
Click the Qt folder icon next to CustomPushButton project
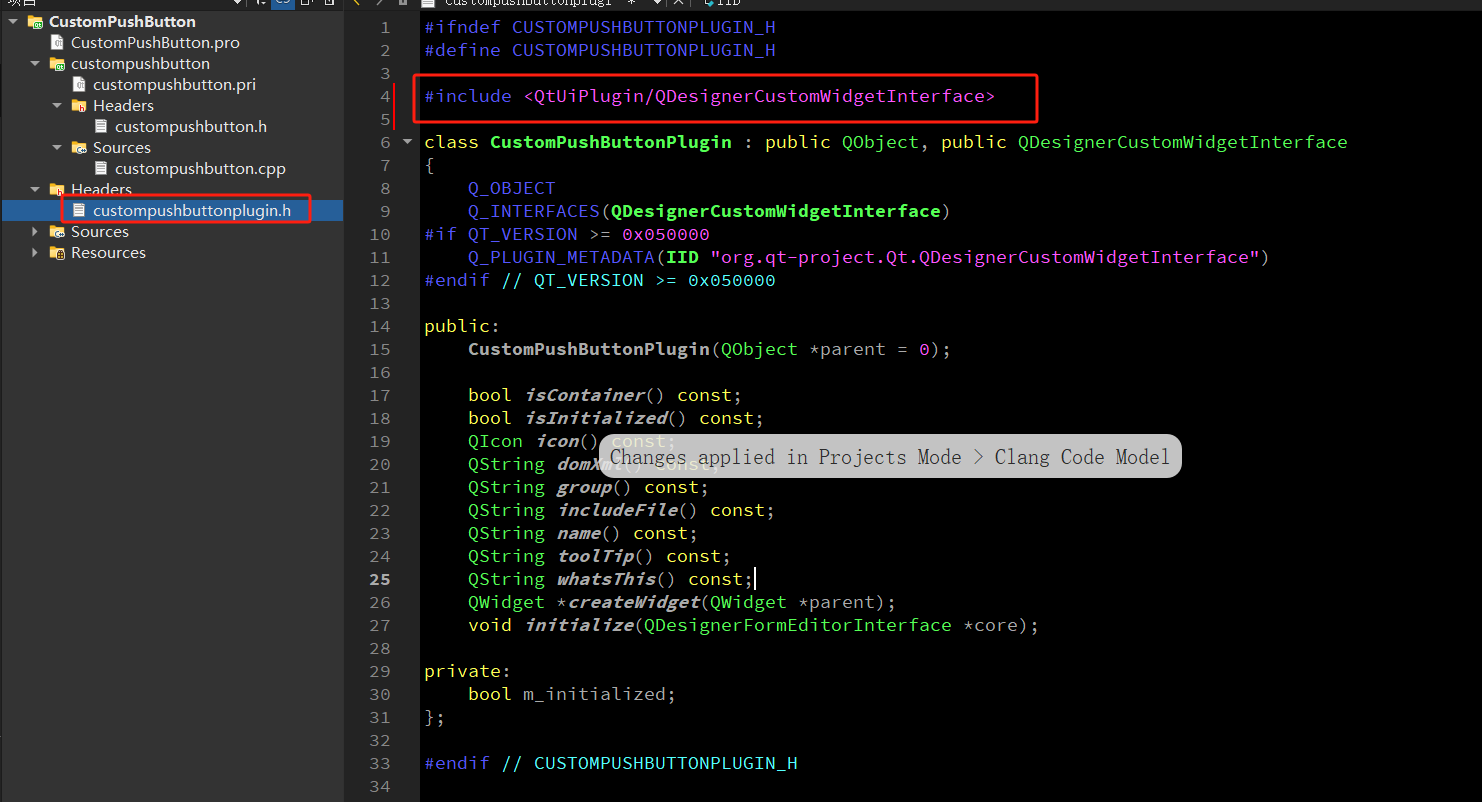(36, 21)
